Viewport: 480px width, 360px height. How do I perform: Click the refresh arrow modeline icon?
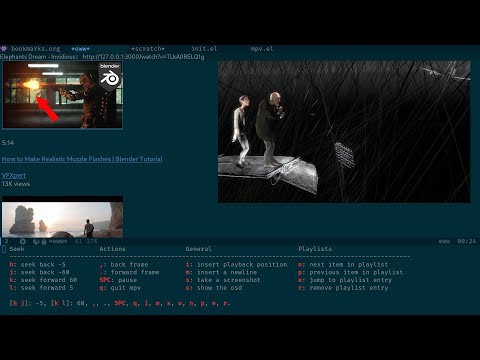pyautogui.click(x=36, y=241)
